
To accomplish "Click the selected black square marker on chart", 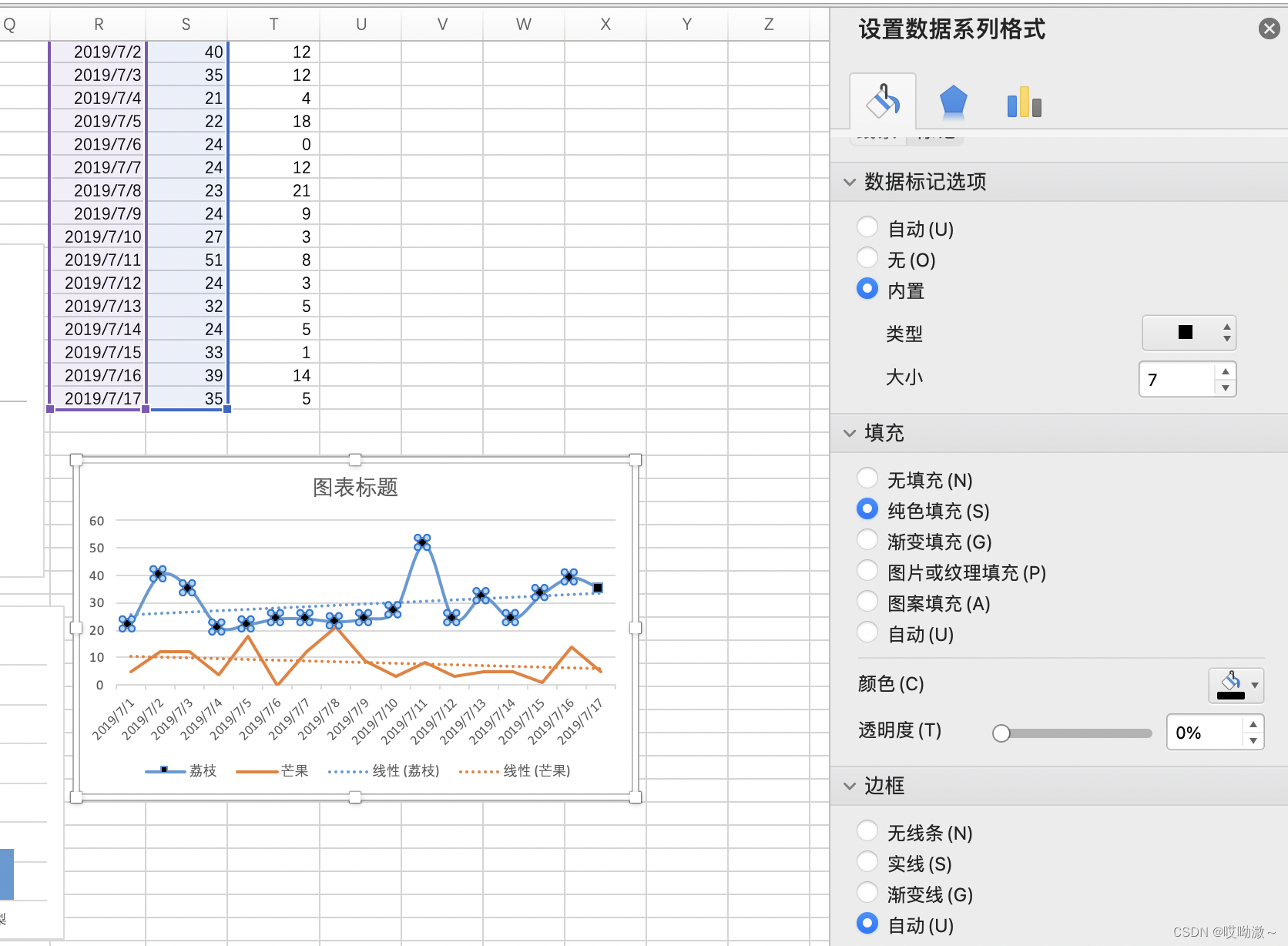I will pos(598,588).
